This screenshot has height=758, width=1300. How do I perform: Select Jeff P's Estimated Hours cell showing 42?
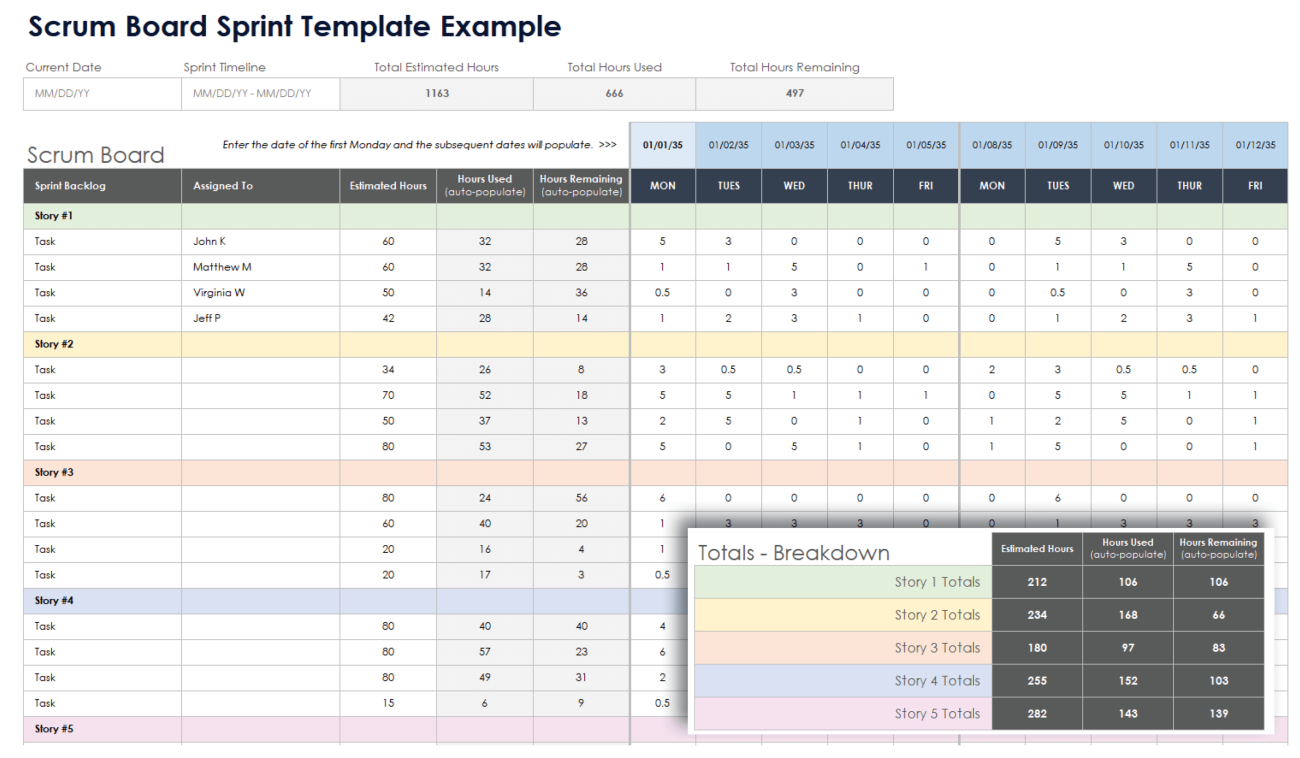(x=387, y=318)
